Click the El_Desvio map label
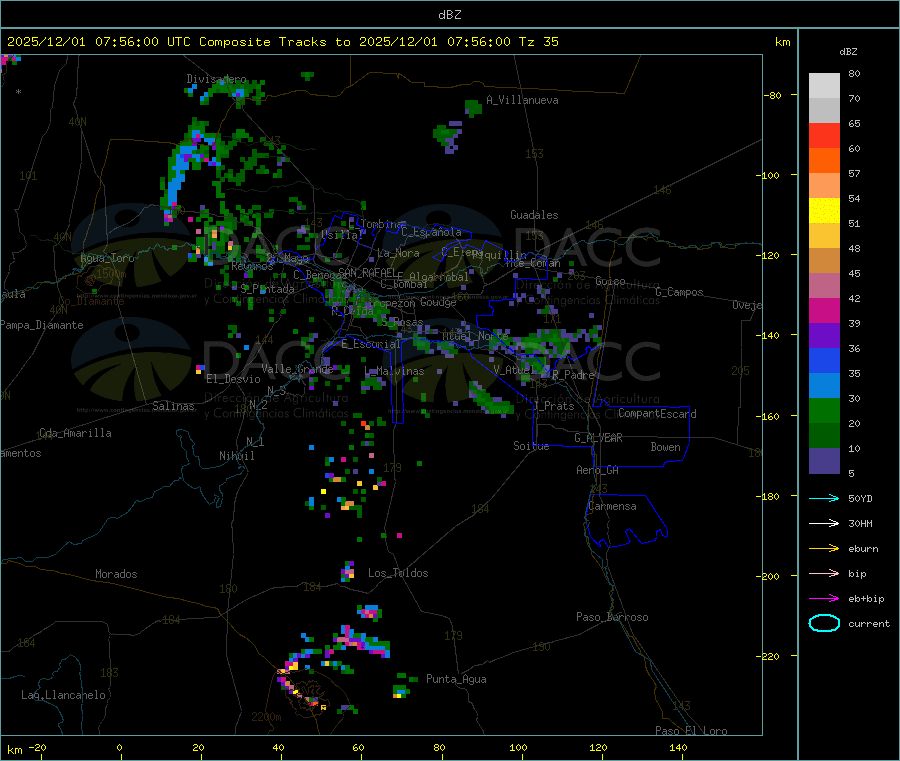Screen dimensions: 900x761 (233, 379)
